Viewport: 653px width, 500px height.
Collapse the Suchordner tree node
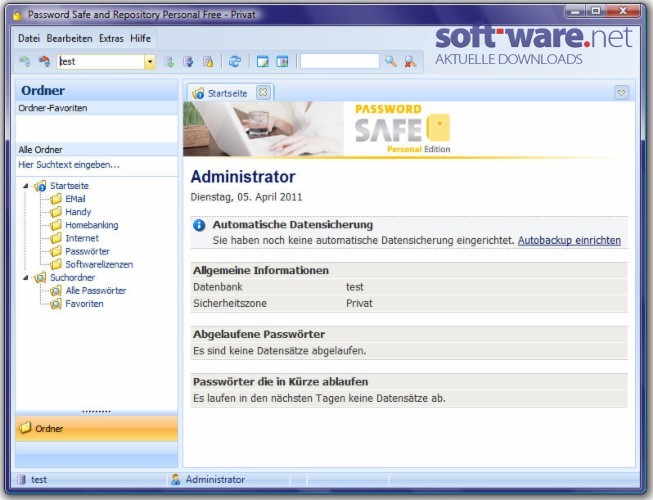26,277
